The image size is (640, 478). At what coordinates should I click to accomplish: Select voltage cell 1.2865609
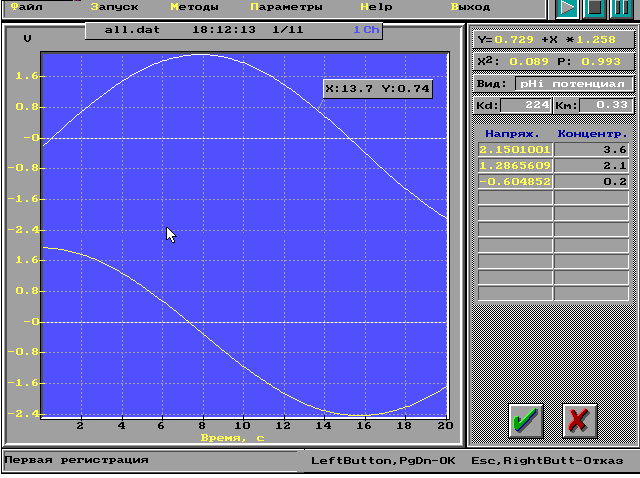click(x=515, y=165)
